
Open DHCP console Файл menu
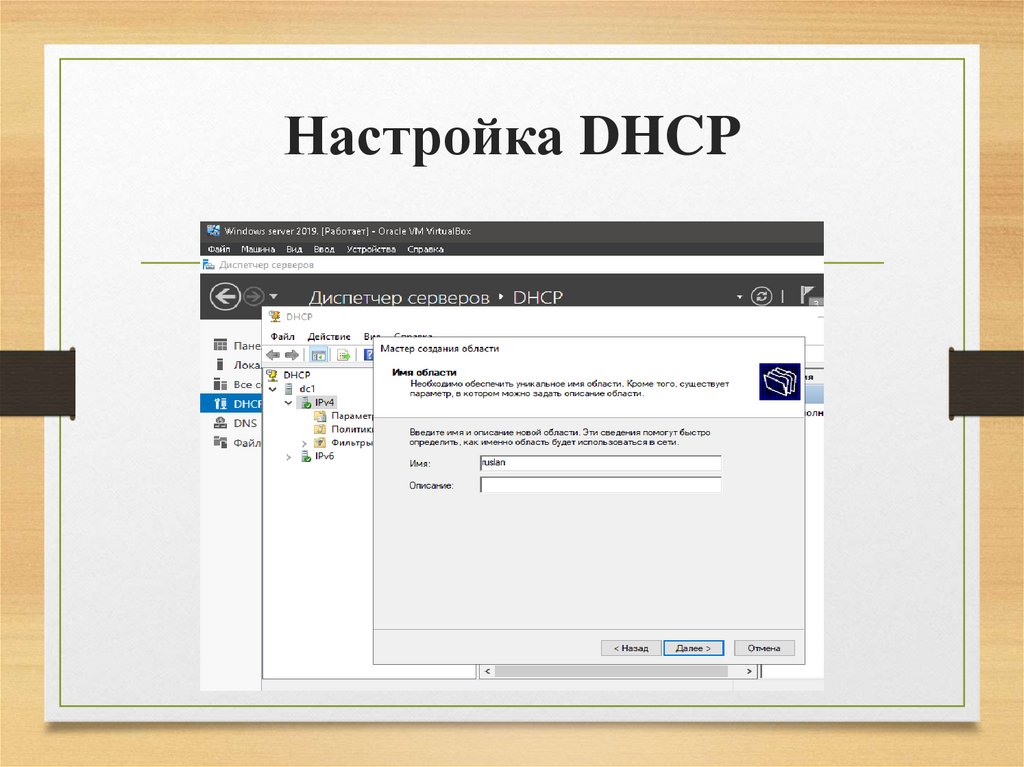(x=283, y=336)
